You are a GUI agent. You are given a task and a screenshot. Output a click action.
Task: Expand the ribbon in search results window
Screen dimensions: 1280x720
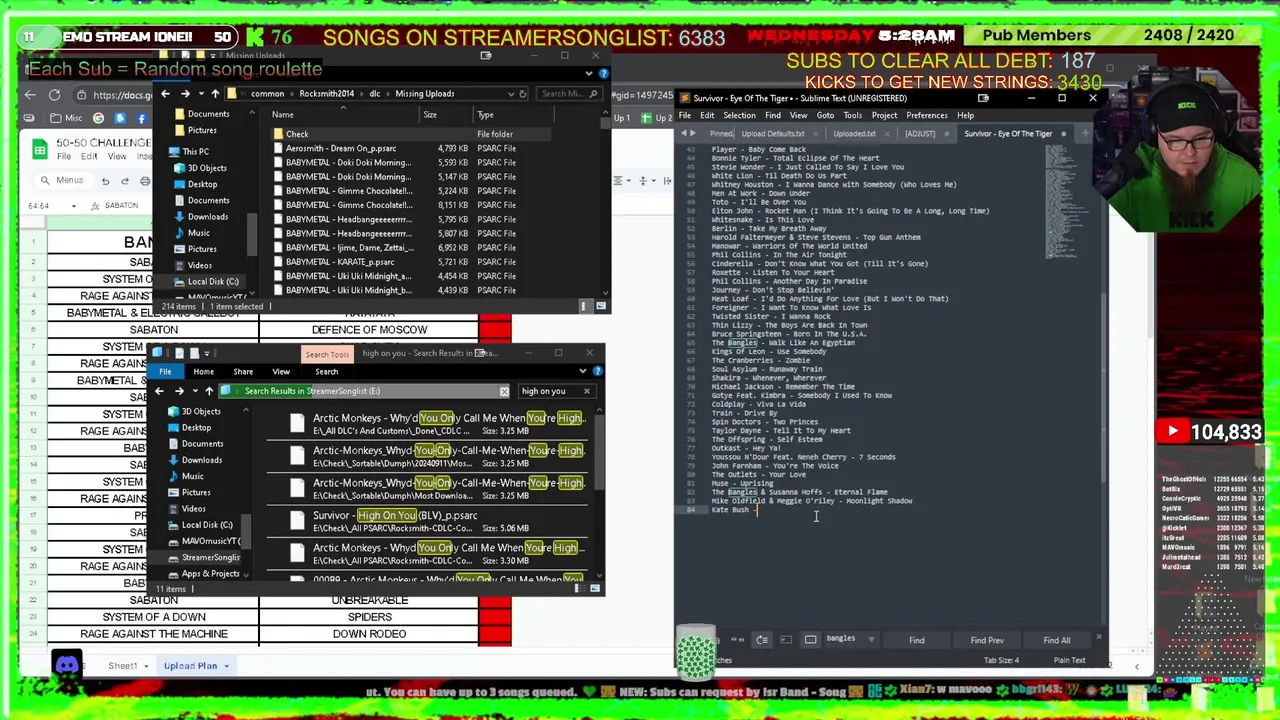(x=583, y=371)
